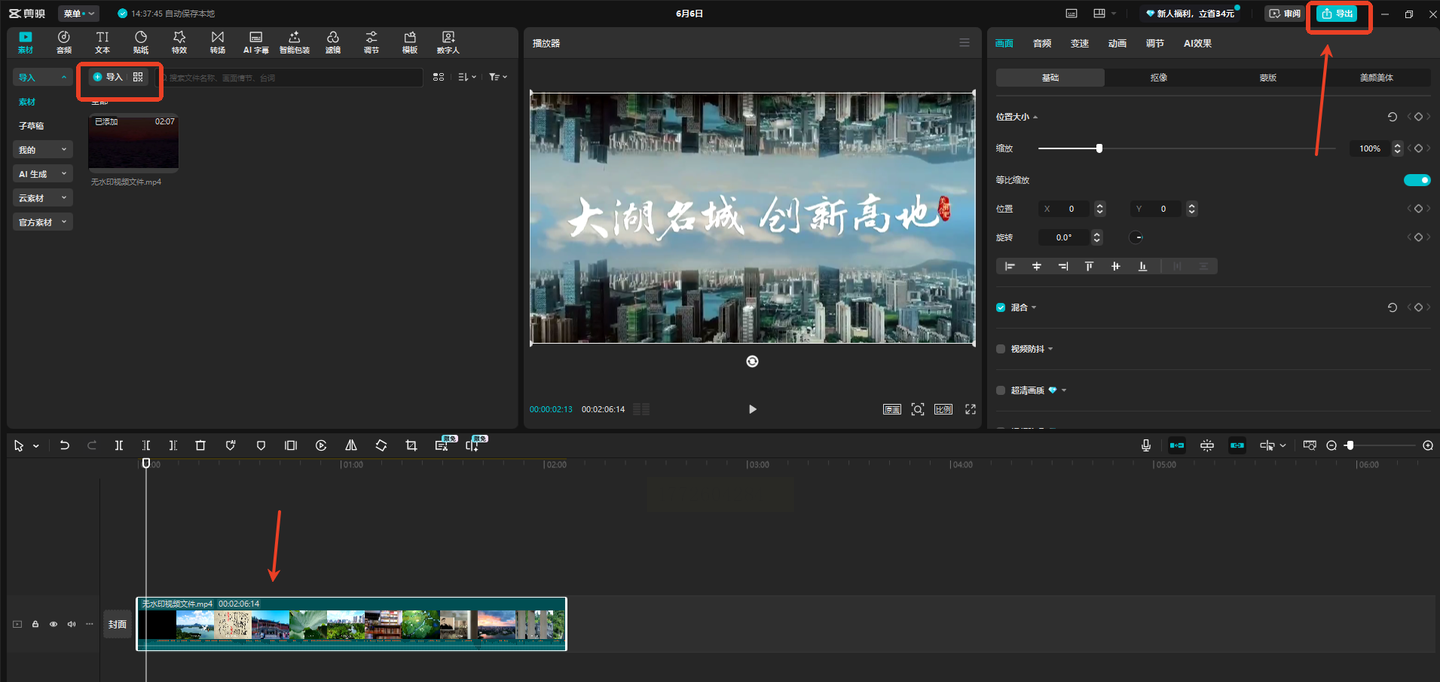Click the crop tool in timeline toolbar

411,446
